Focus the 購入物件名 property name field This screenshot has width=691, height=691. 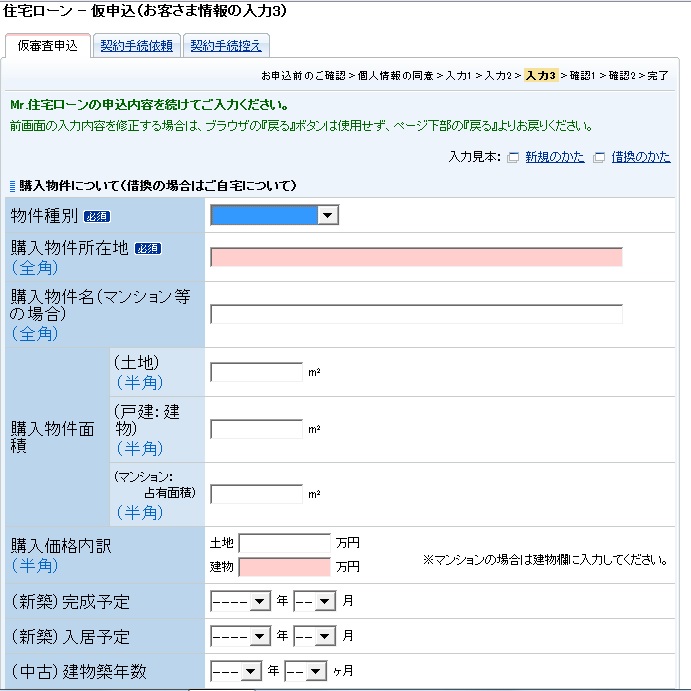(416, 314)
